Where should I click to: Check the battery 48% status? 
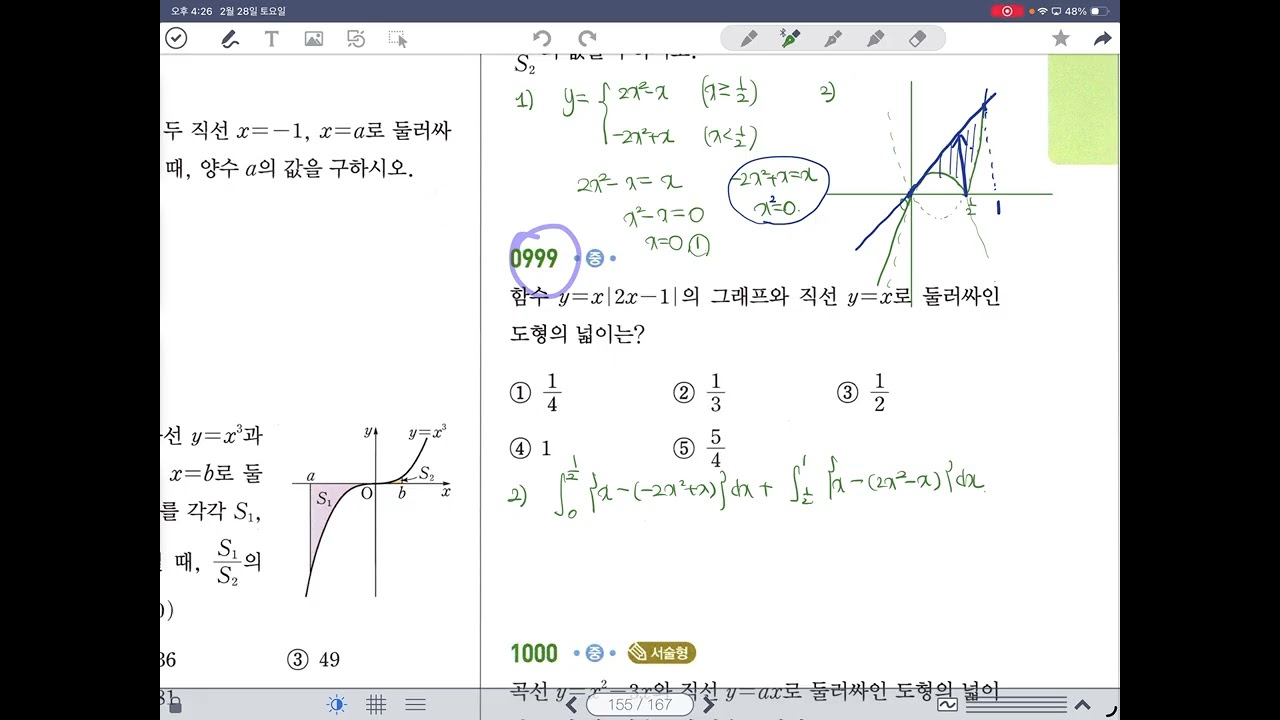coord(1088,11)
